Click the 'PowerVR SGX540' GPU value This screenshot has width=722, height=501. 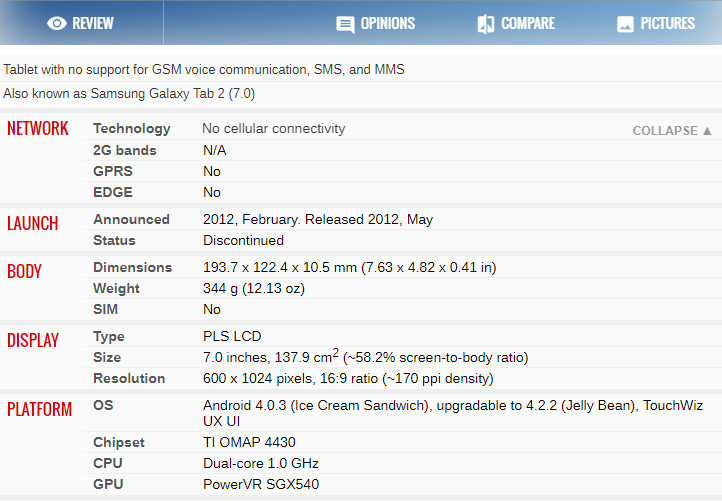coord(261,484)
